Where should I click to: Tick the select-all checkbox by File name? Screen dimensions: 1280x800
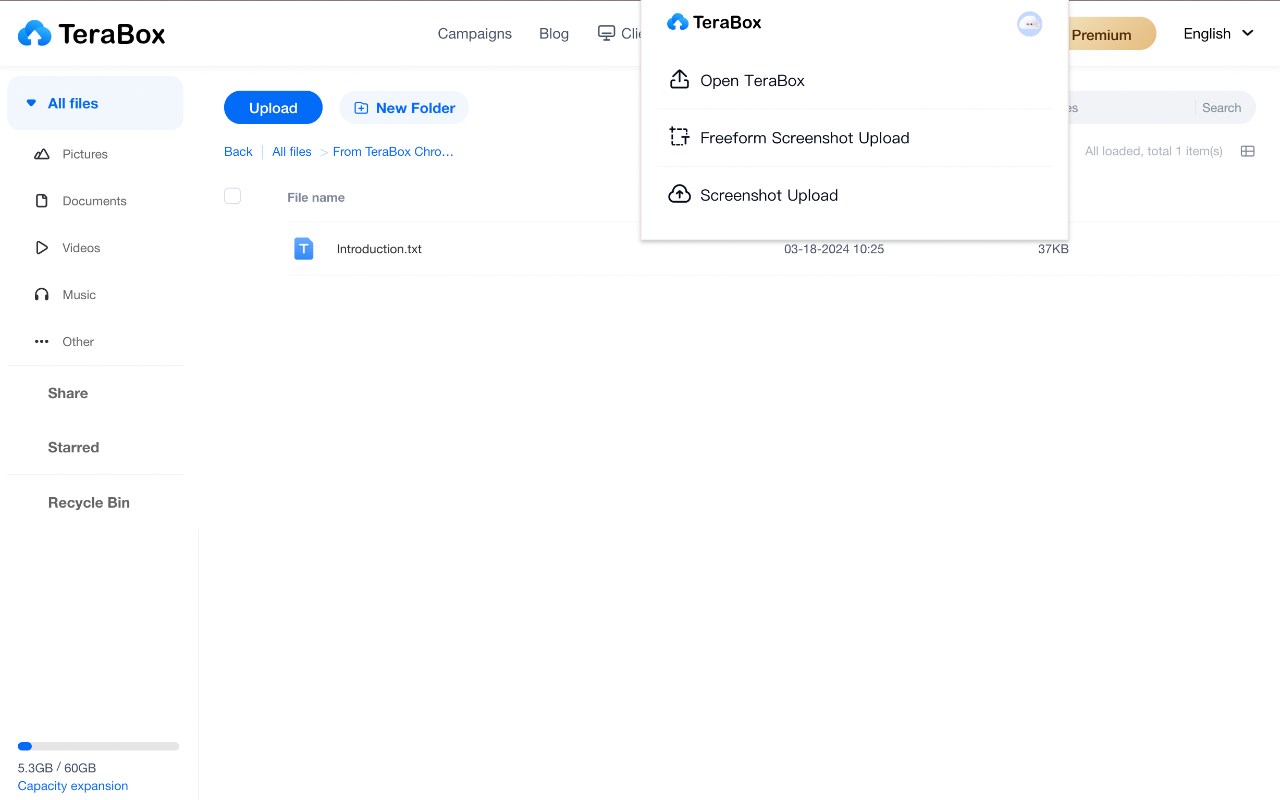[x=233, y=196]
